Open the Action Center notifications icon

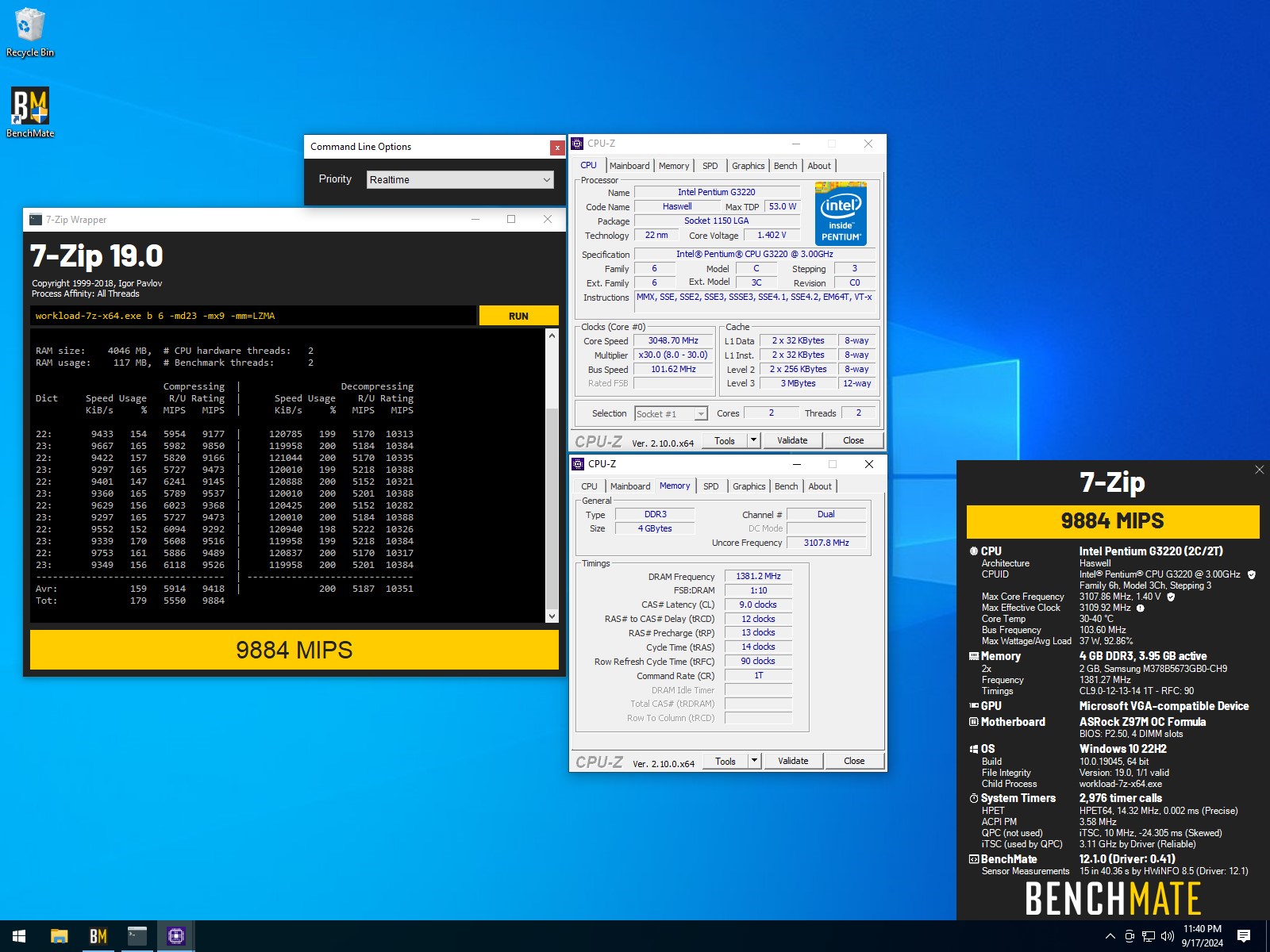(1244, 936)
